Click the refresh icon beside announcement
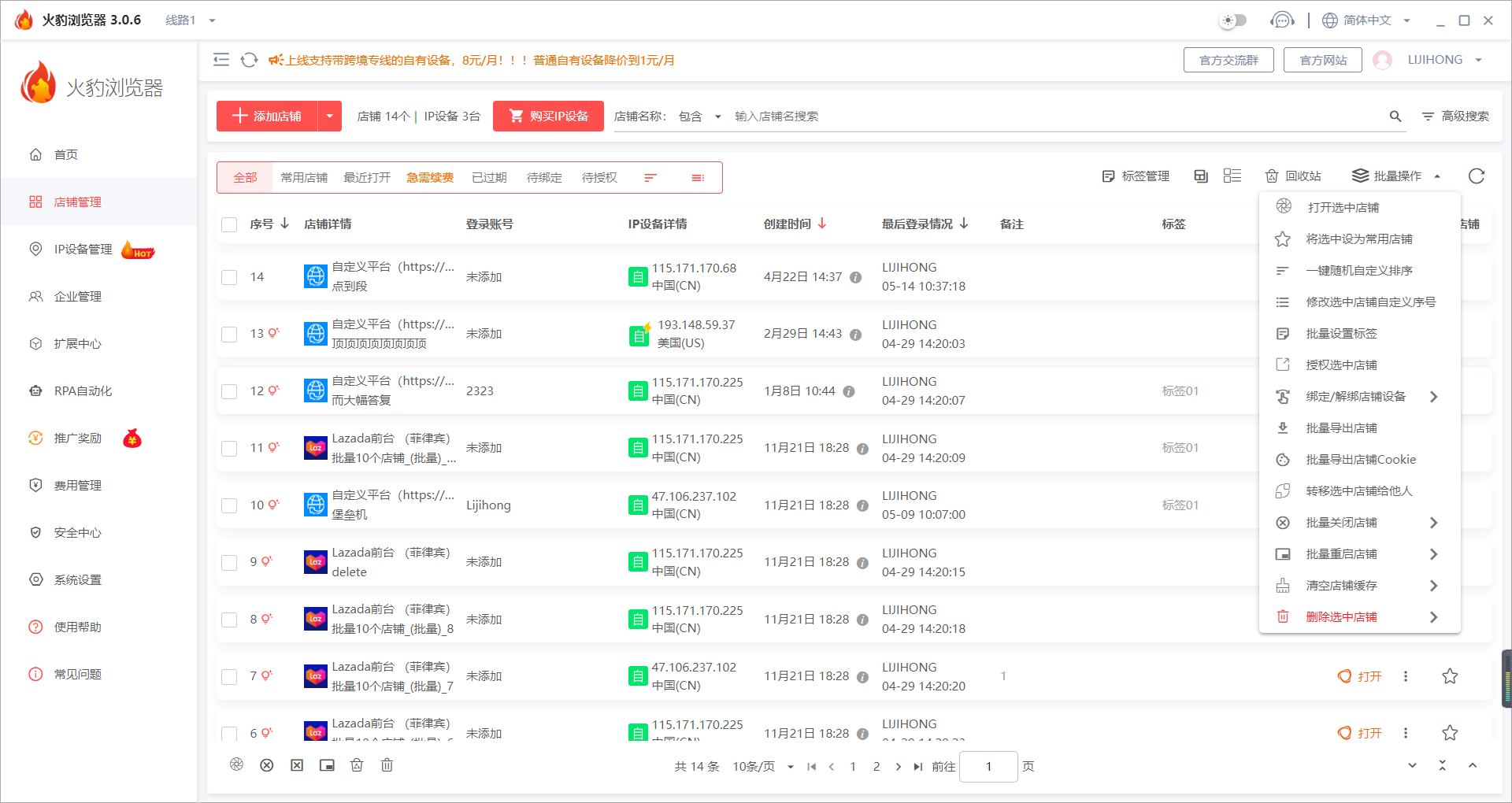Screen dimensions: 1512x803 coord(249,60)
